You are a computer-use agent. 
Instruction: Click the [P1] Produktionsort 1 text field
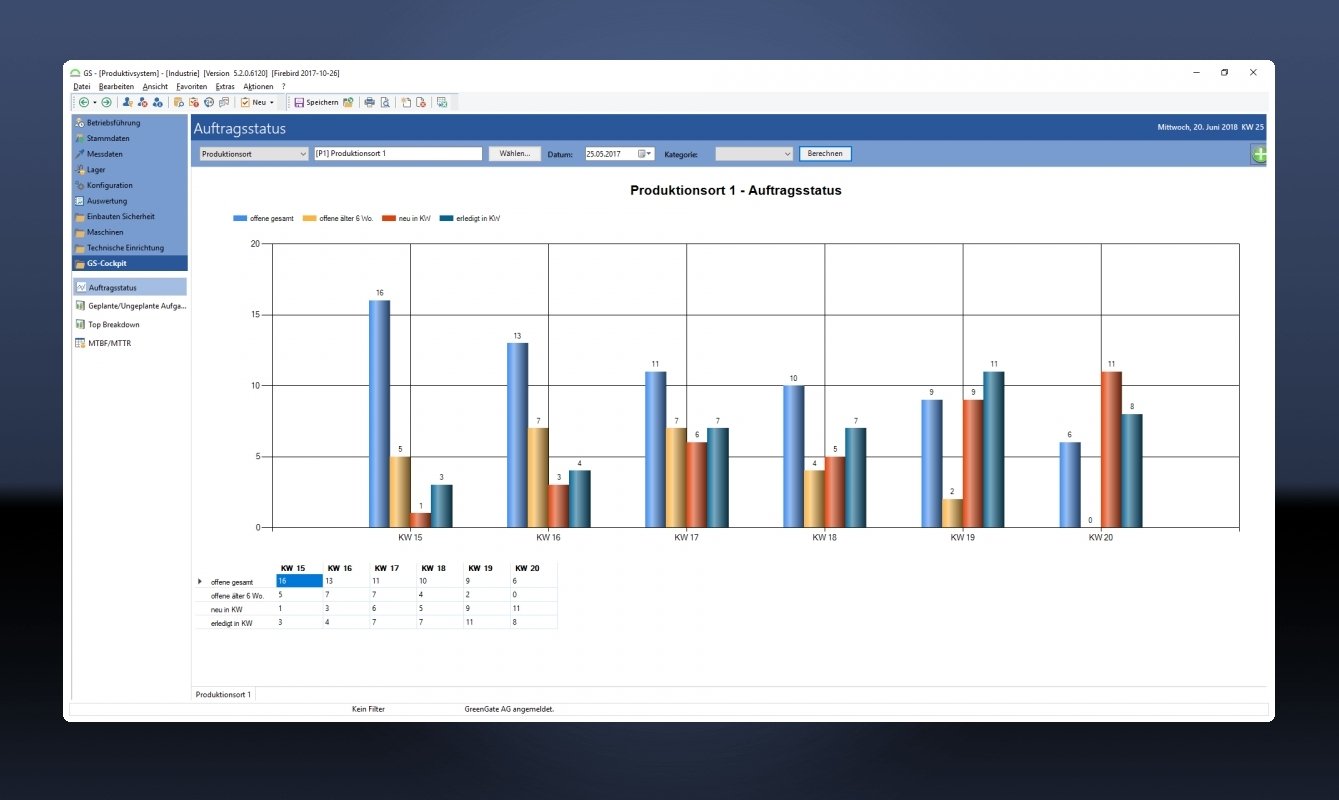pos(398,154)
